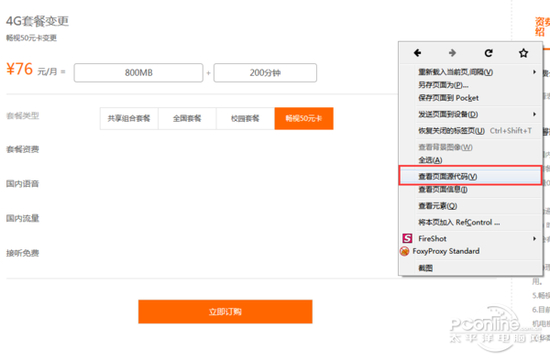Expand the FireShot submenu arrow
This screenshot has width=550, height=361.
click(x=534, y=239)
